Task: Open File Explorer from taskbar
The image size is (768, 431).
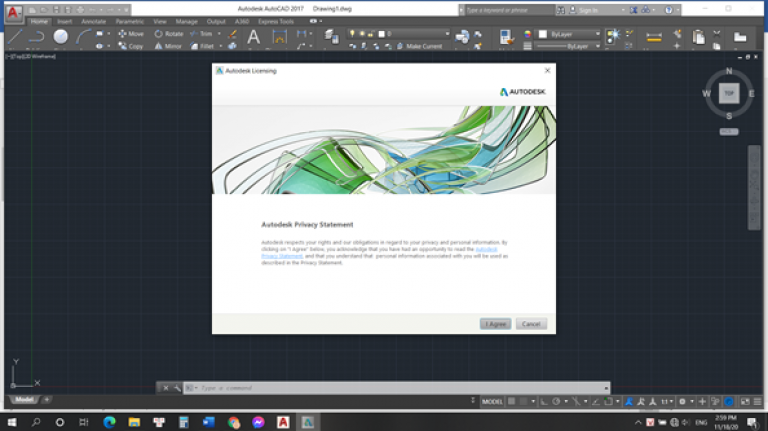Action: pos(134,422)
